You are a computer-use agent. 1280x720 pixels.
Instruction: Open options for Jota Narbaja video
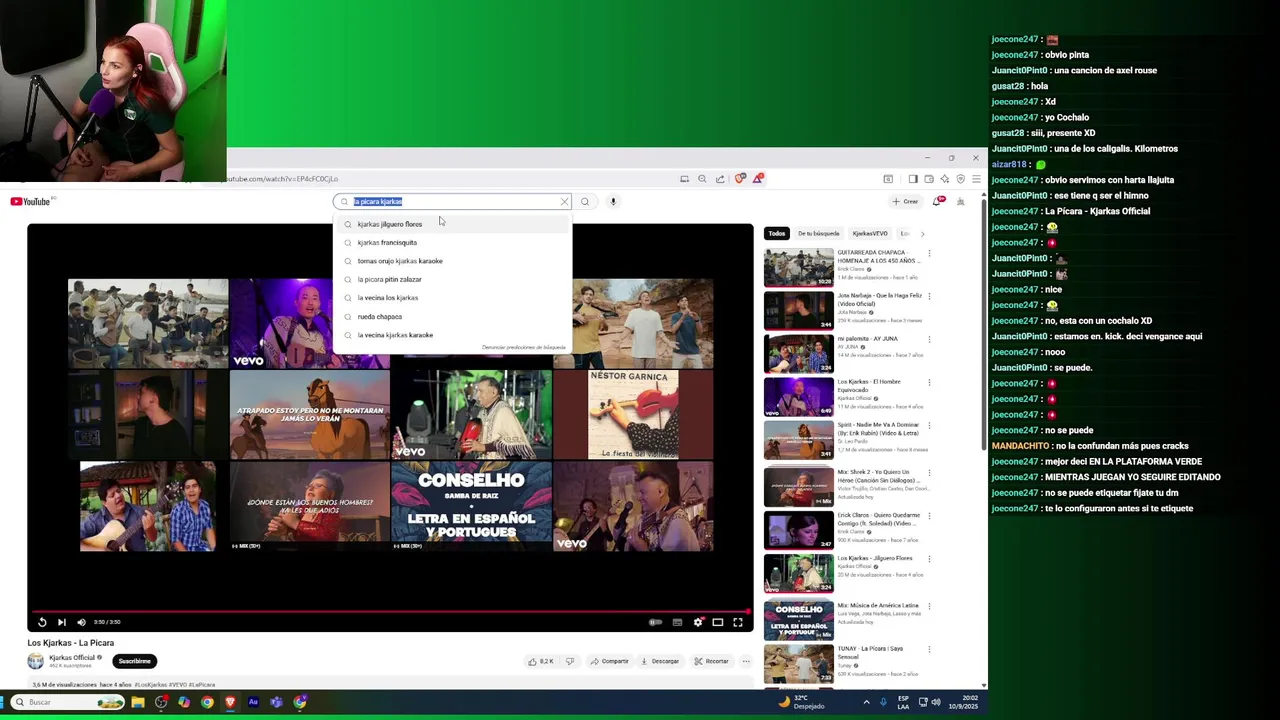coord(929,297)
